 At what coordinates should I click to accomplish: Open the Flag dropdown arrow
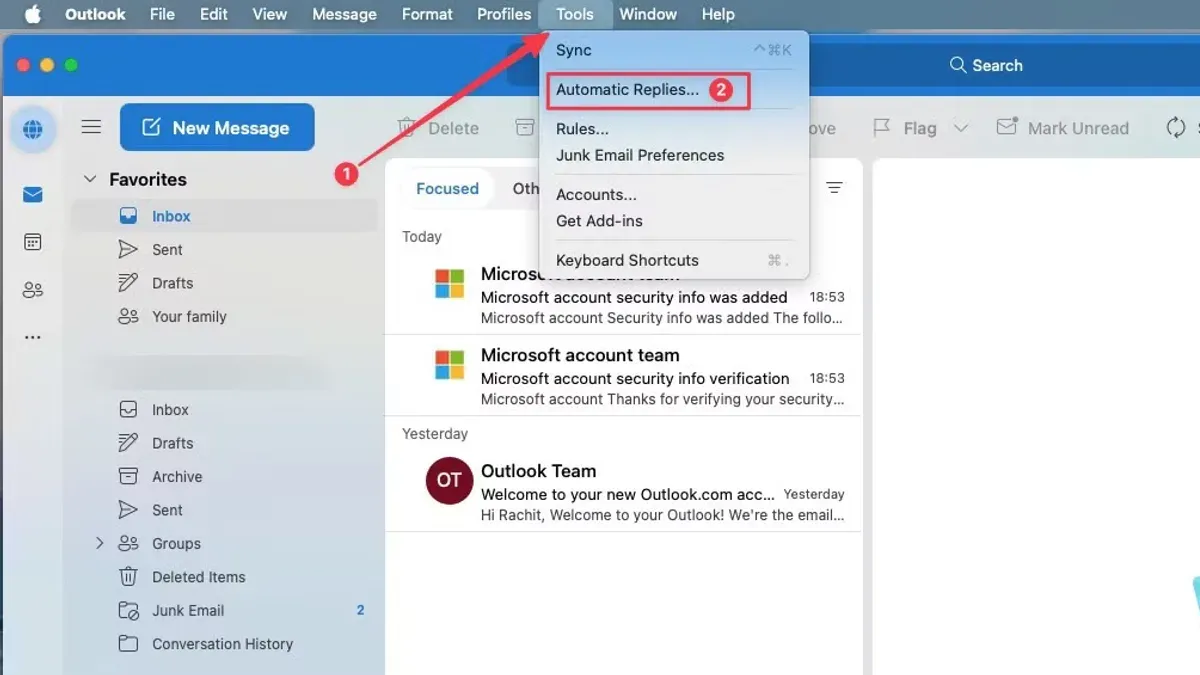pyautogui.click(x=961, y=128)
